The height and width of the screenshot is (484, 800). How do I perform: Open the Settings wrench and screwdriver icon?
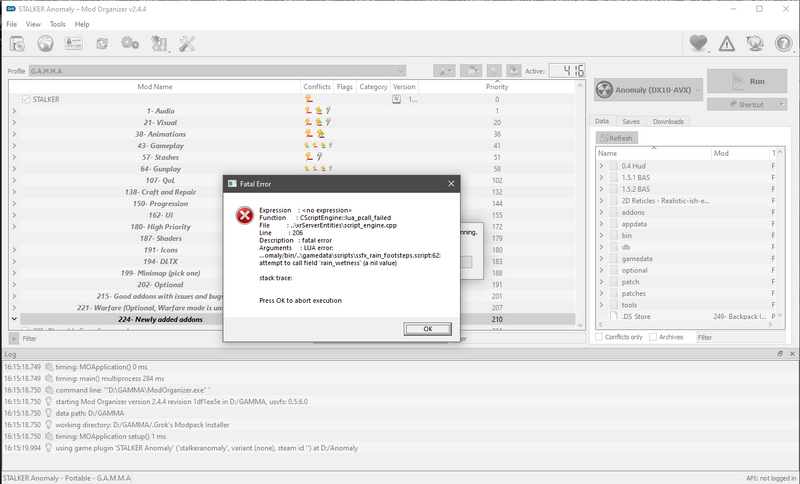click(x=187, y=44)
